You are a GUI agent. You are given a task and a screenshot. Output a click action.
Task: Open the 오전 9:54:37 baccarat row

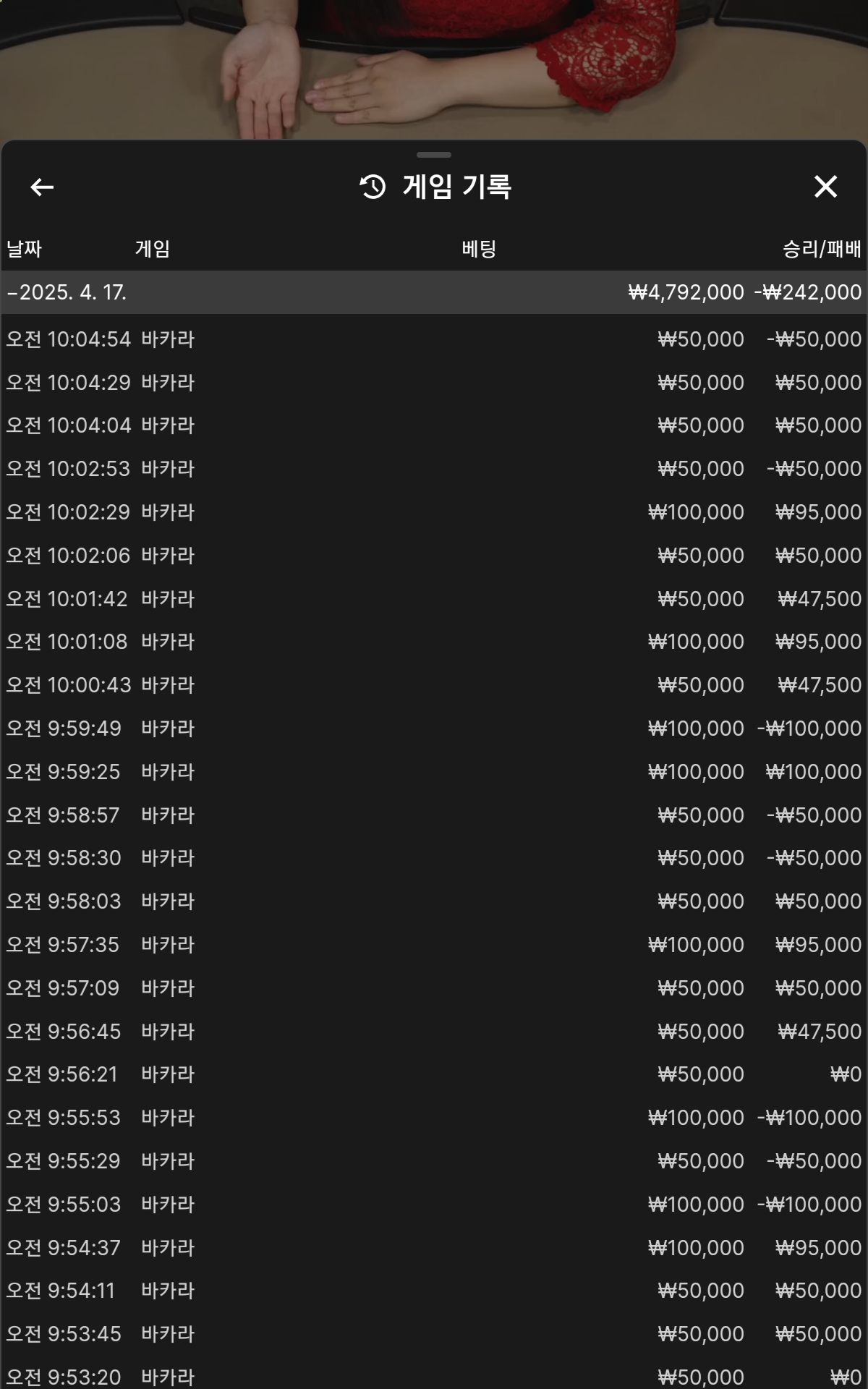pos(434,1248)
